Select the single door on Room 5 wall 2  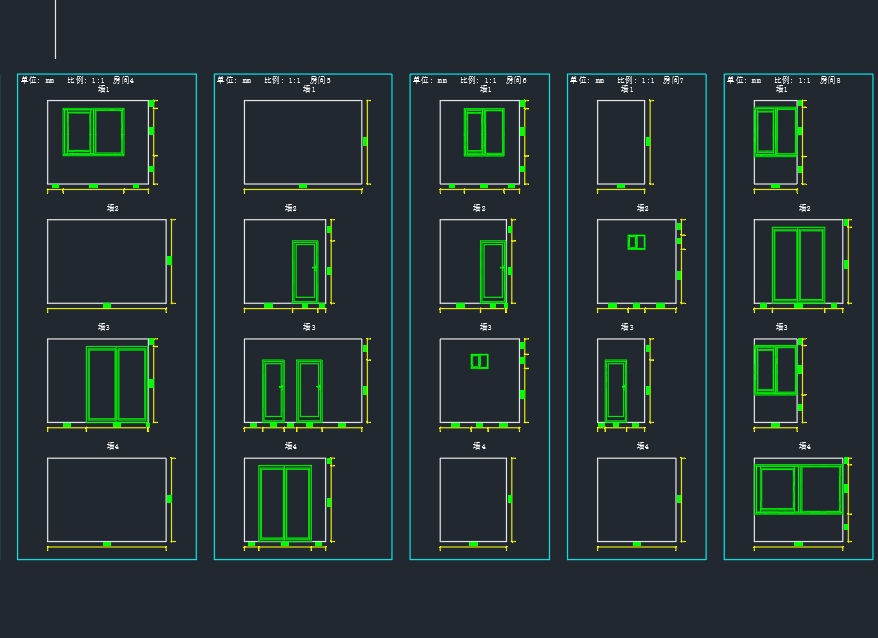point(305,271)
